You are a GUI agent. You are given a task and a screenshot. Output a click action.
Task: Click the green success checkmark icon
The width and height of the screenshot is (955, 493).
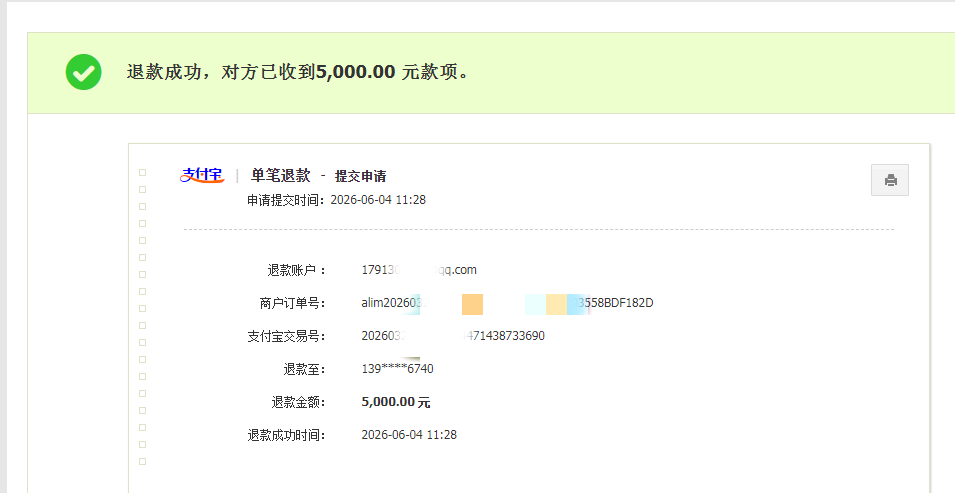[x=83, y=72]
